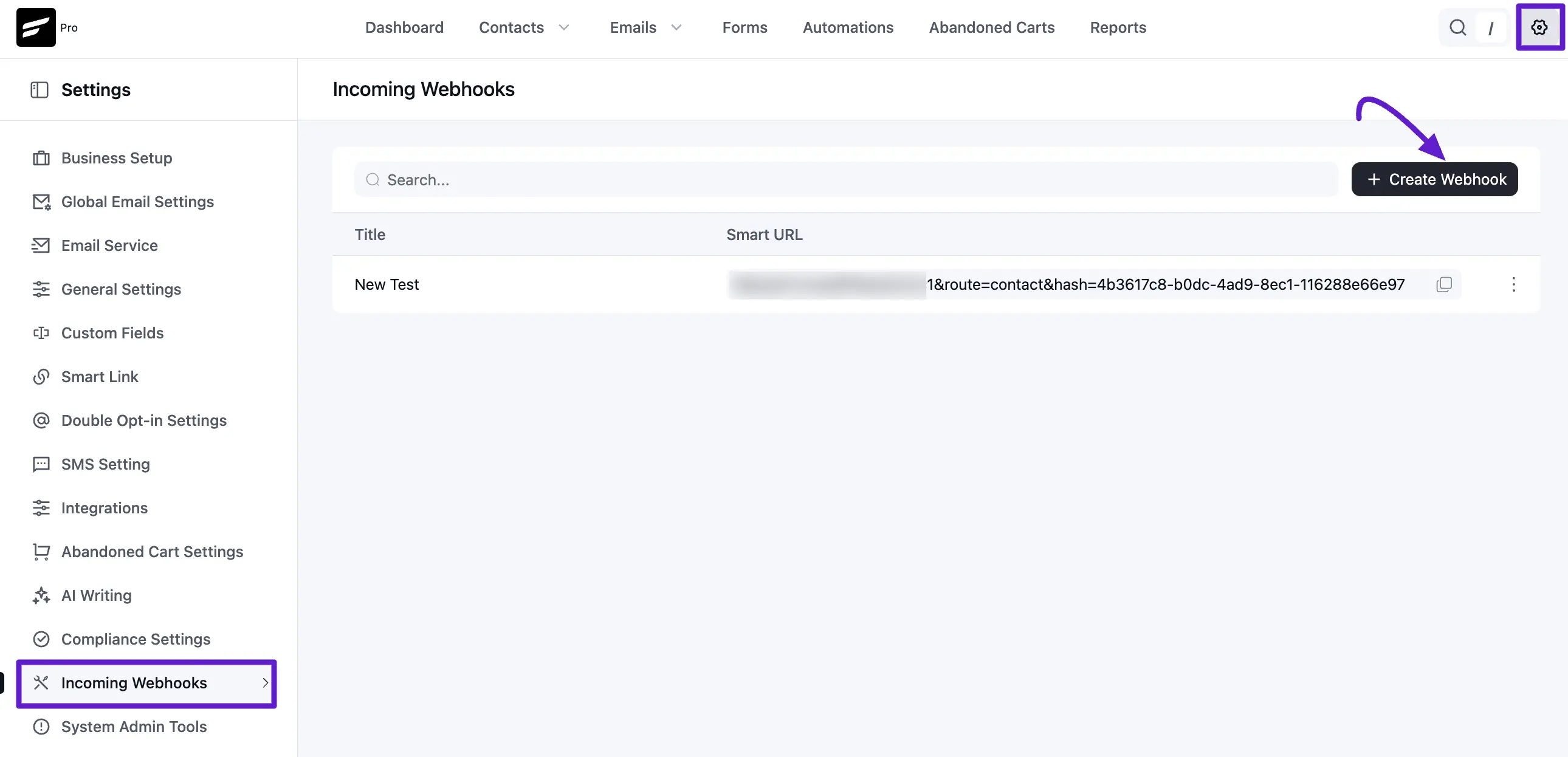Click the New Test webhook title
1568x757 pixels.
point(387,285)
